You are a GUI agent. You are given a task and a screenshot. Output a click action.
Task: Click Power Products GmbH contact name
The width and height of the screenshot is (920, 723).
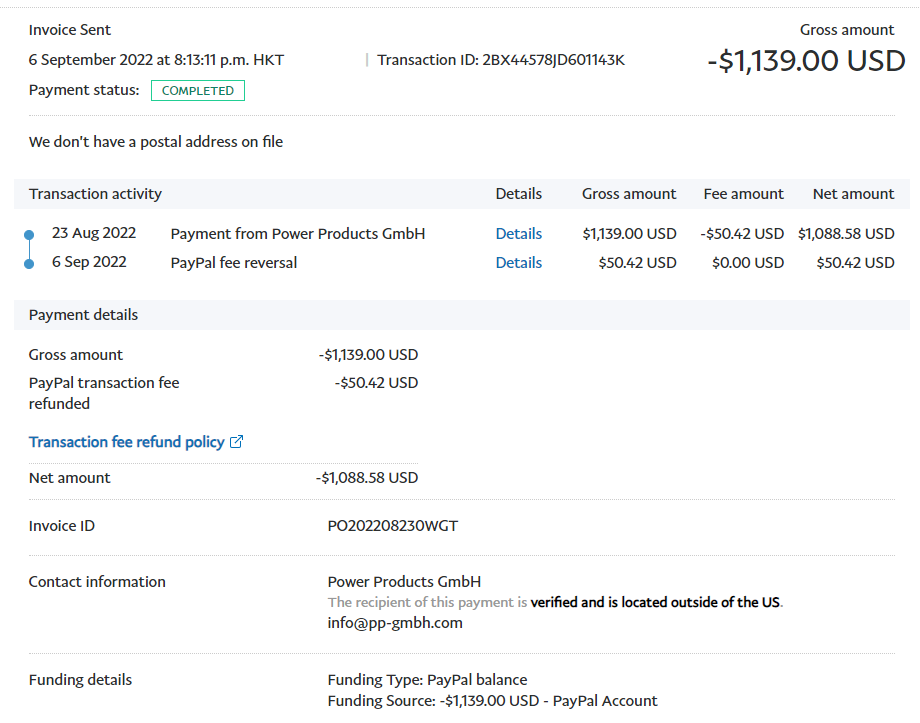click(404, 582)
